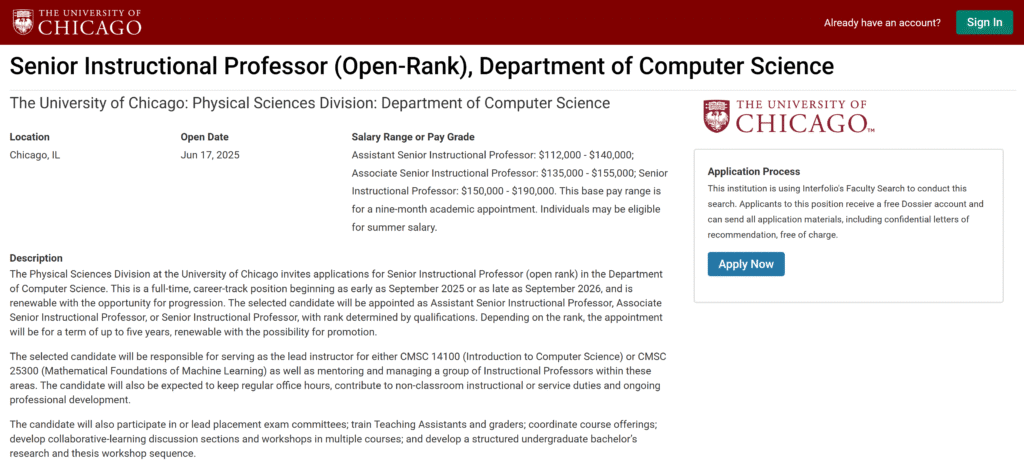Click the 'research and thesis workshop sequence.' line
Screen dimensions: 1024x469
pos(103,453)
